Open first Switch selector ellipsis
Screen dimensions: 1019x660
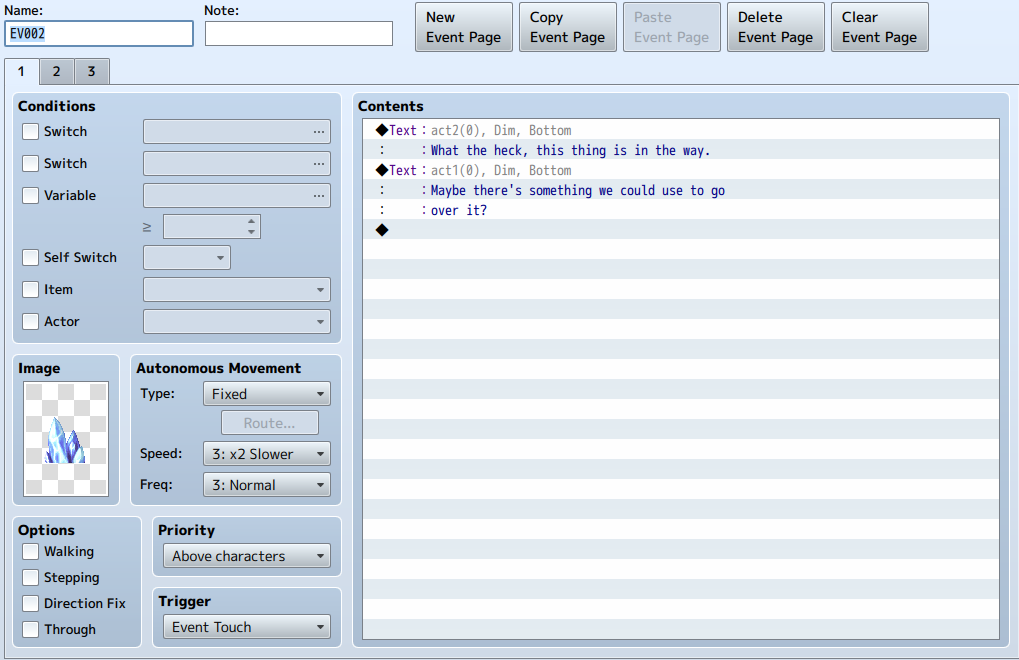pos(318,131)
